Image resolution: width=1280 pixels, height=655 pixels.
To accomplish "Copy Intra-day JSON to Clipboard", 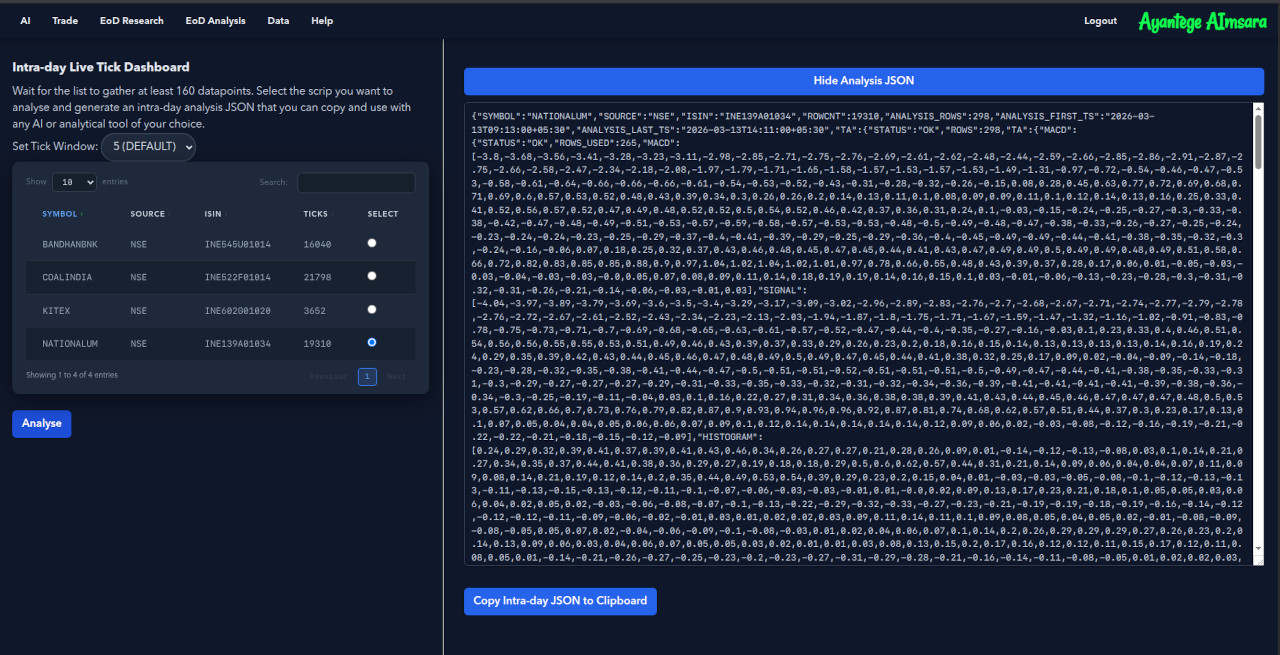I will [x=560, y=601].
